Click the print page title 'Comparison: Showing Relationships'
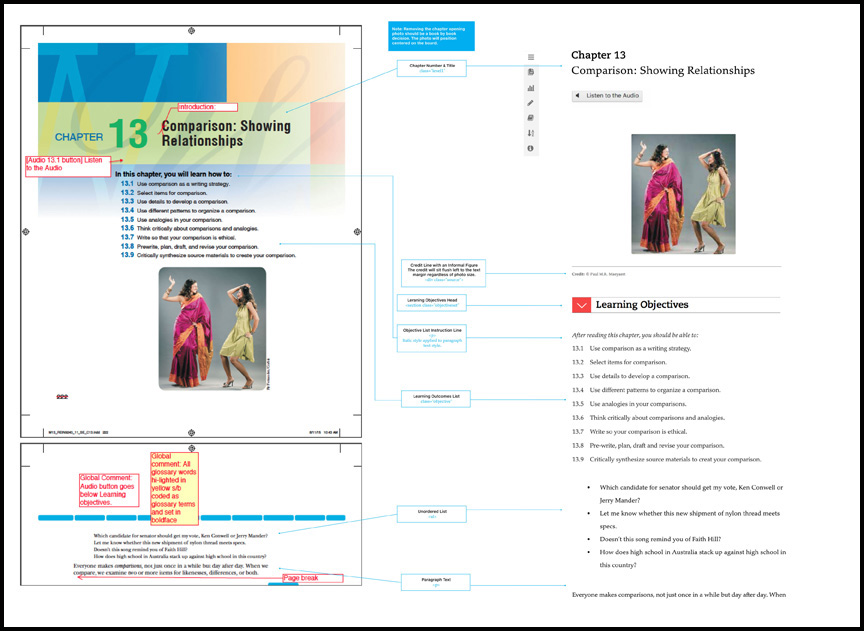864x631 pixels. (226, 133)
